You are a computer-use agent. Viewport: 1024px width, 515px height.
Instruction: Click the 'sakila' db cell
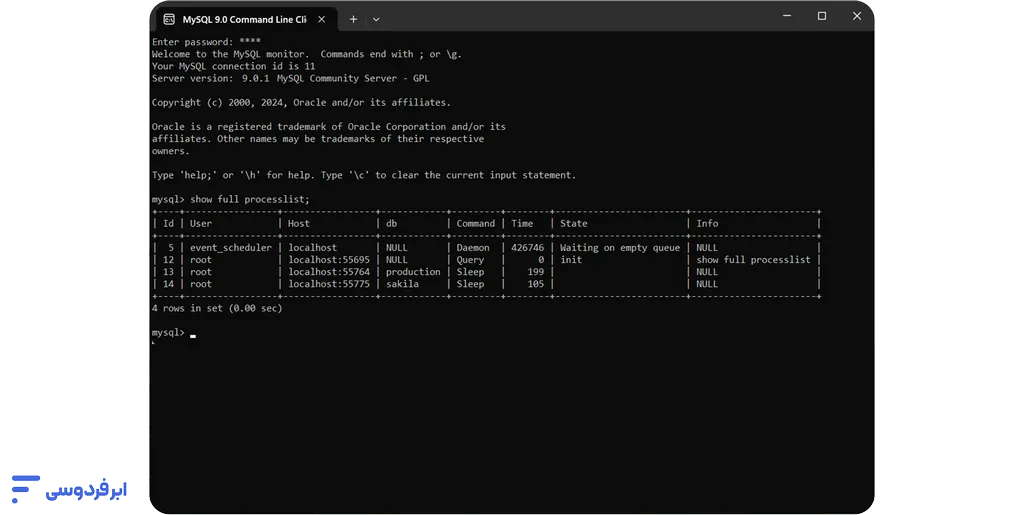point(402,284)
